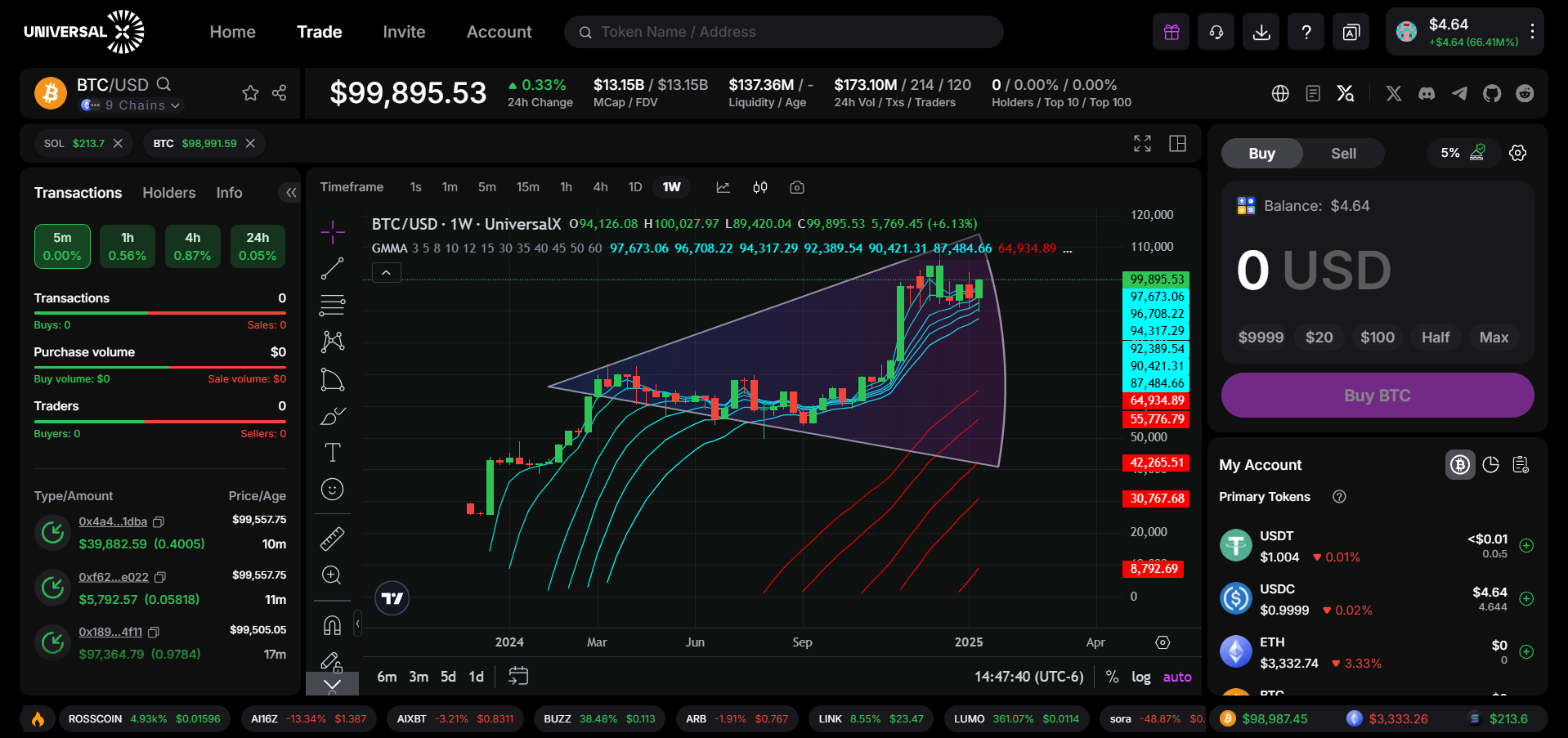Image resolution: width=1568 pixels, height=738 pixels.
Task: Select the 5m transaction stats period
Action: 62,247
